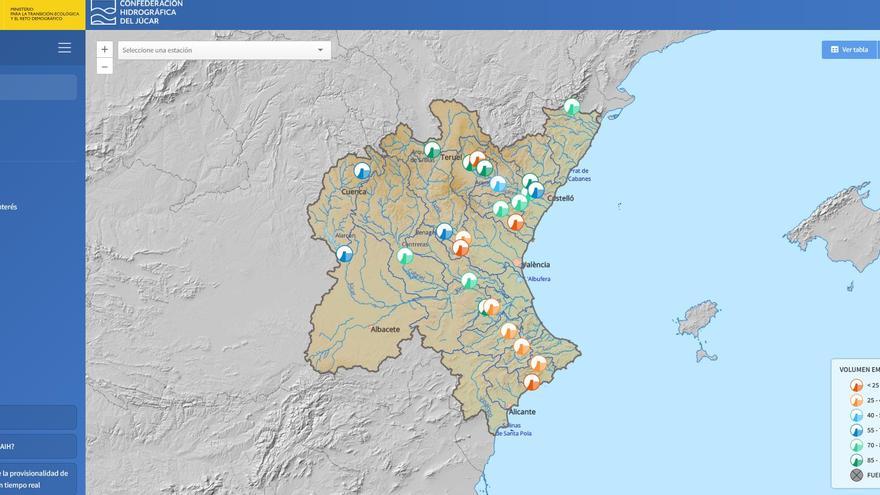Open the highlighted top item in sidebar
This screenshot has height=495, width=880.
tap(38, 87)
